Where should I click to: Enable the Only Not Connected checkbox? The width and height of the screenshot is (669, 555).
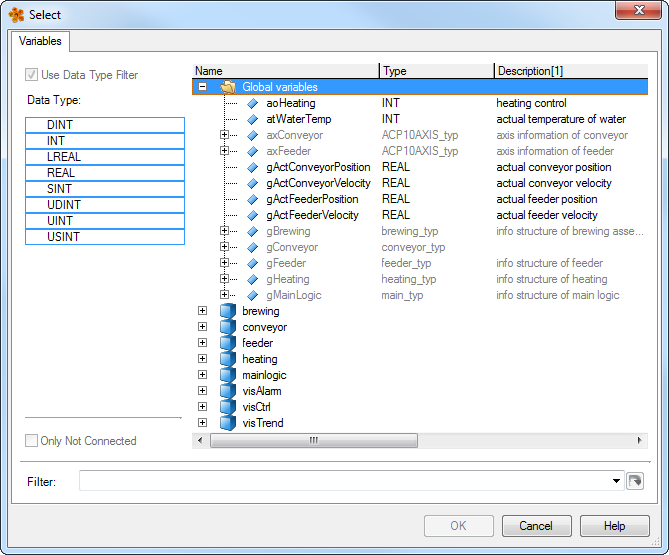(x=32, y=441)
